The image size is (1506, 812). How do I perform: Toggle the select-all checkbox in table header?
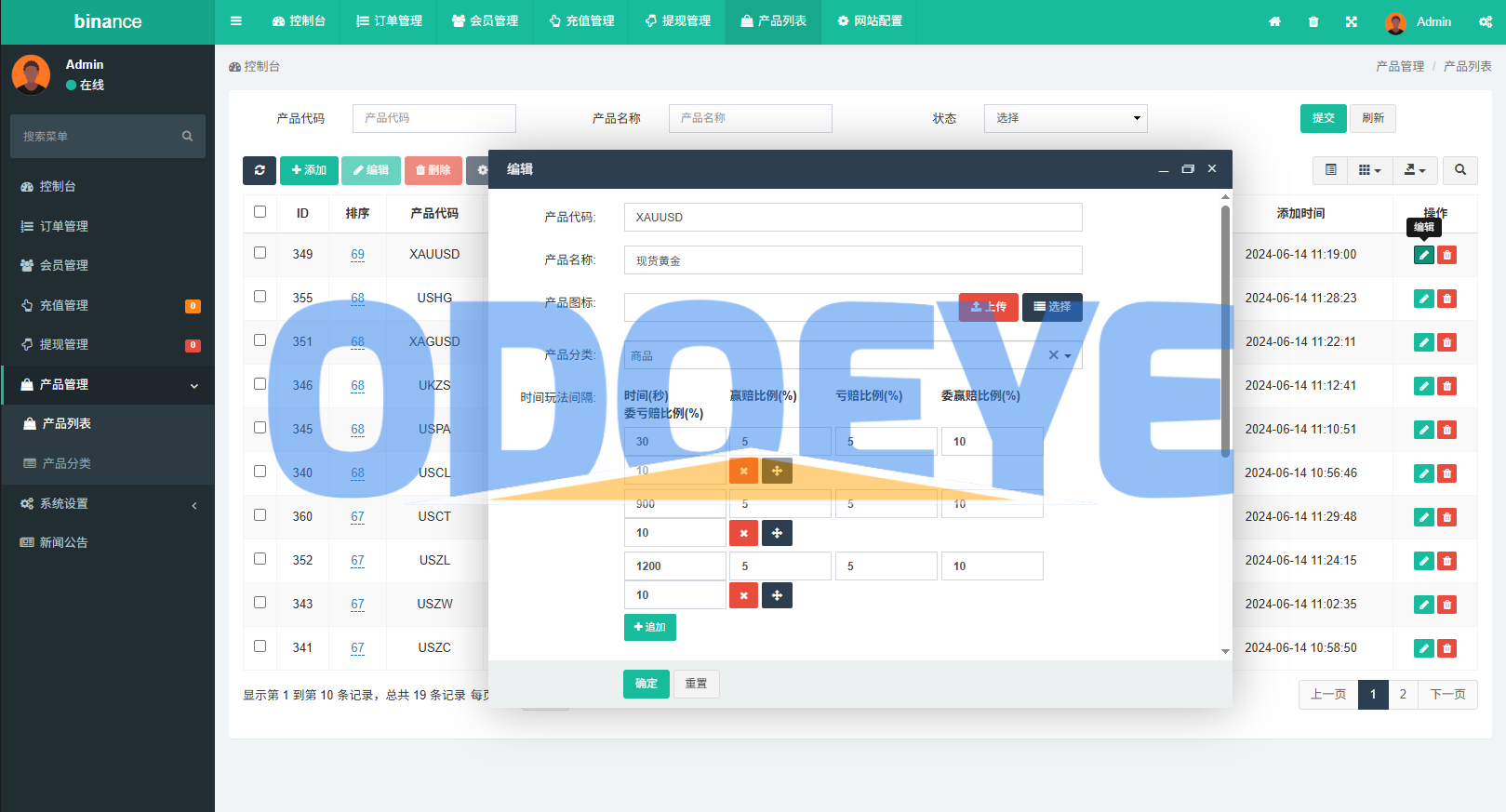coord(260,212)
